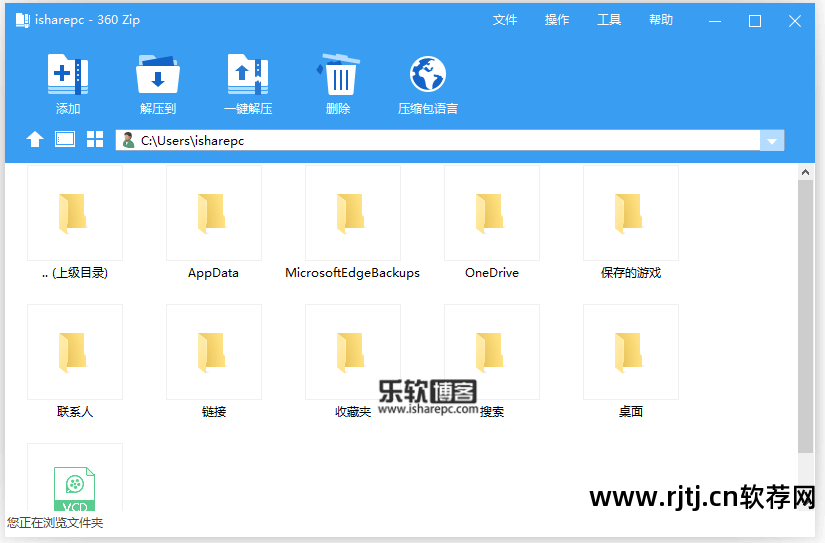
Task: Switch to list view mode icon
Action: coord(65,139)
